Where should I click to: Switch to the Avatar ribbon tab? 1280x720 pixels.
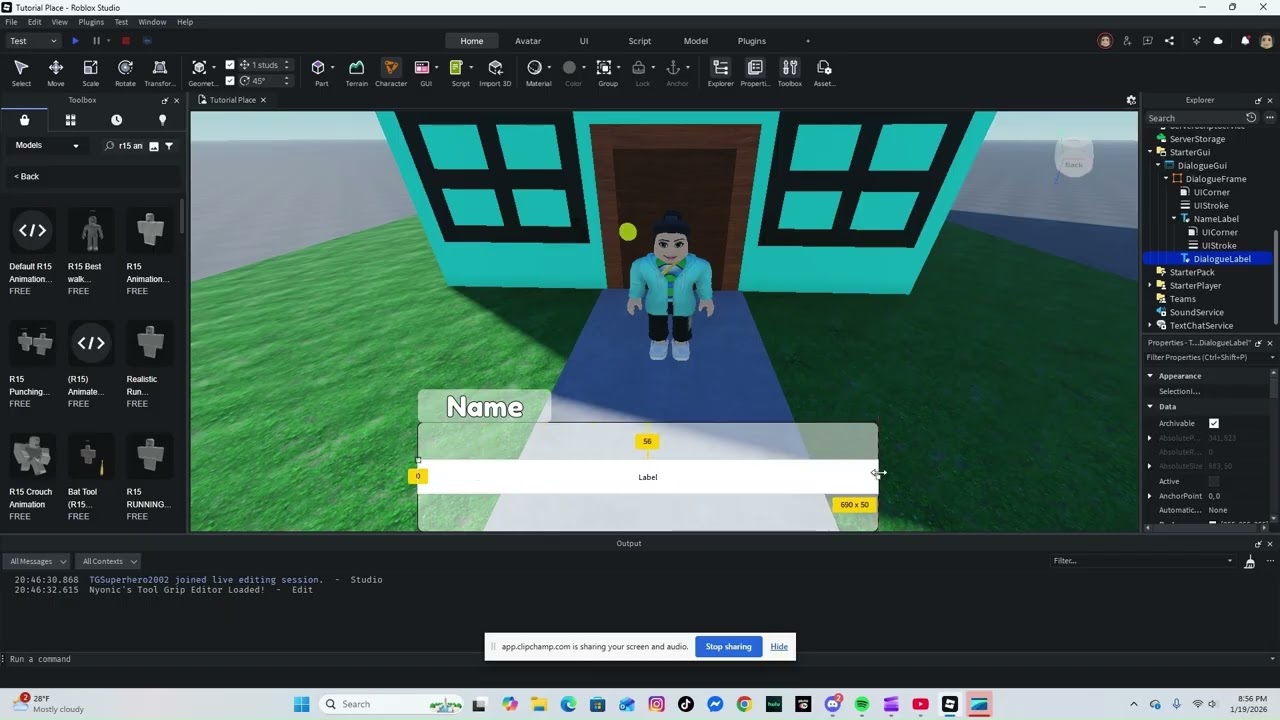pyautogui.click(x=528, y=41)
